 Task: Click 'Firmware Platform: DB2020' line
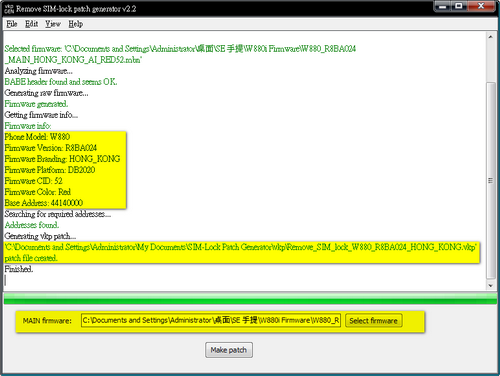point(50,170)
